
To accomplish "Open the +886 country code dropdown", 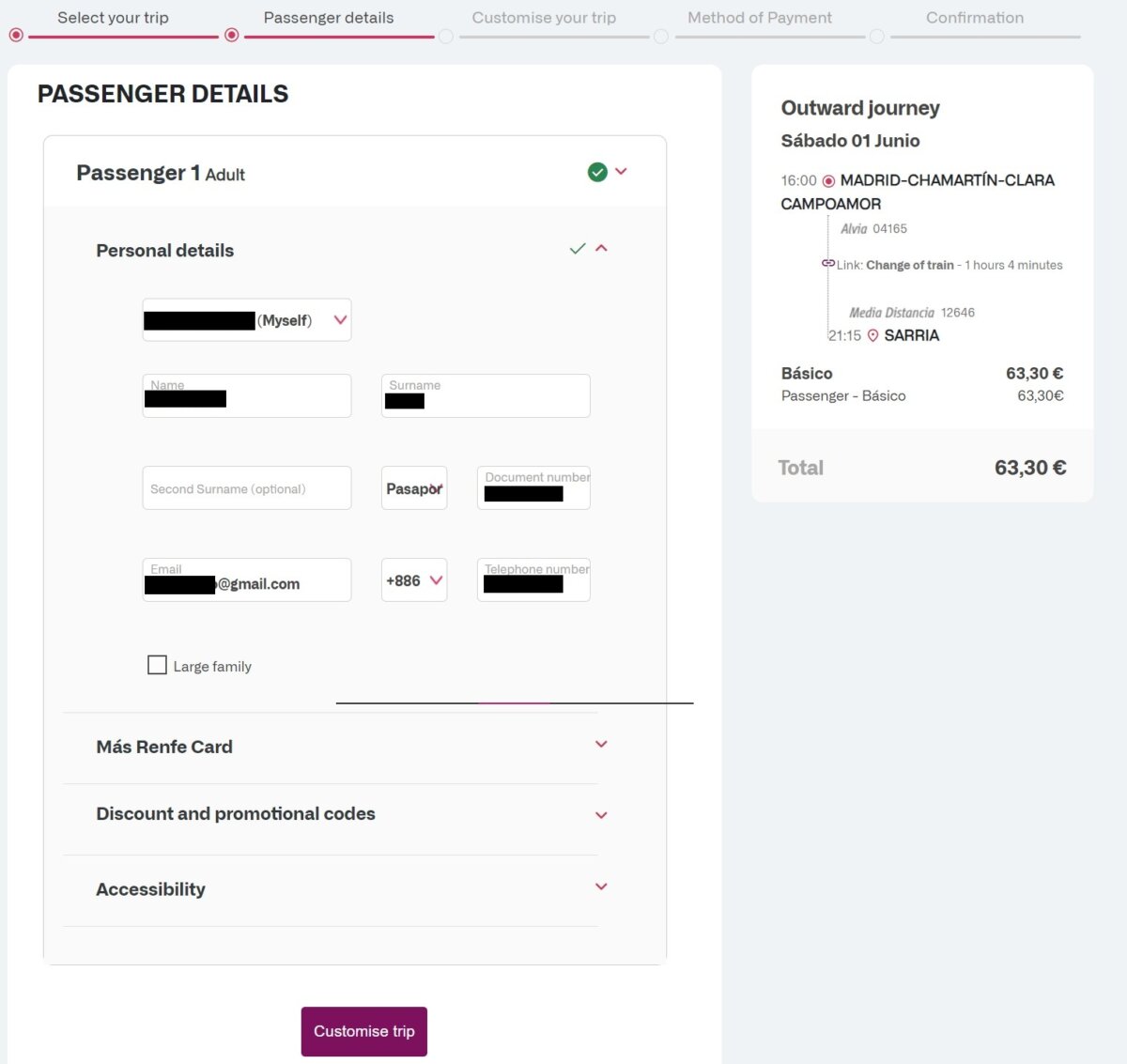I will pos(414,580).
